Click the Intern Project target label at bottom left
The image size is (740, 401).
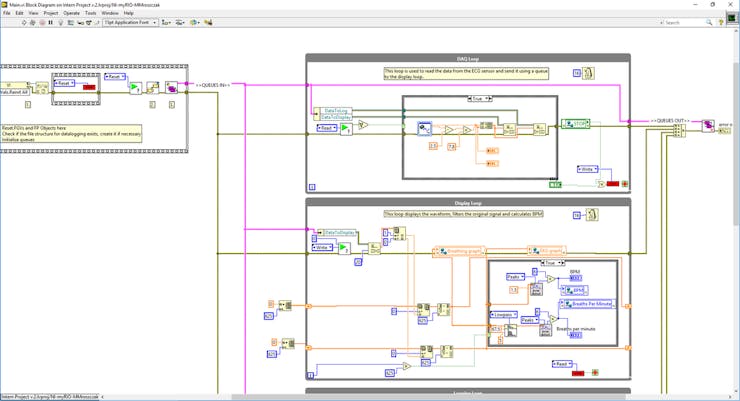pos(50,397)
